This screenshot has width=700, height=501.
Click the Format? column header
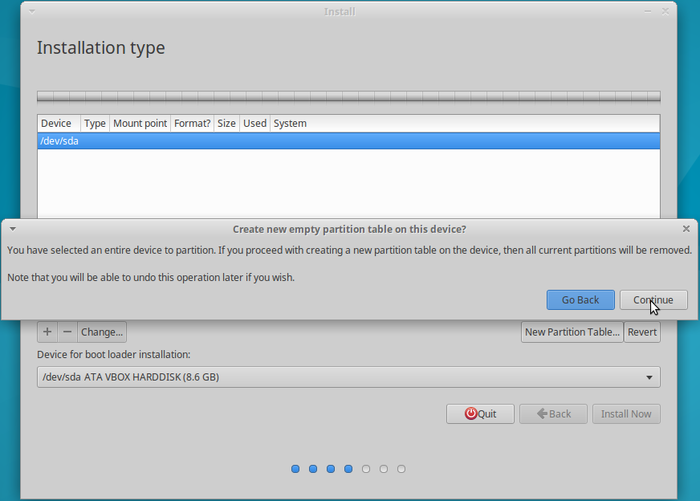click(x=192, y=123)
